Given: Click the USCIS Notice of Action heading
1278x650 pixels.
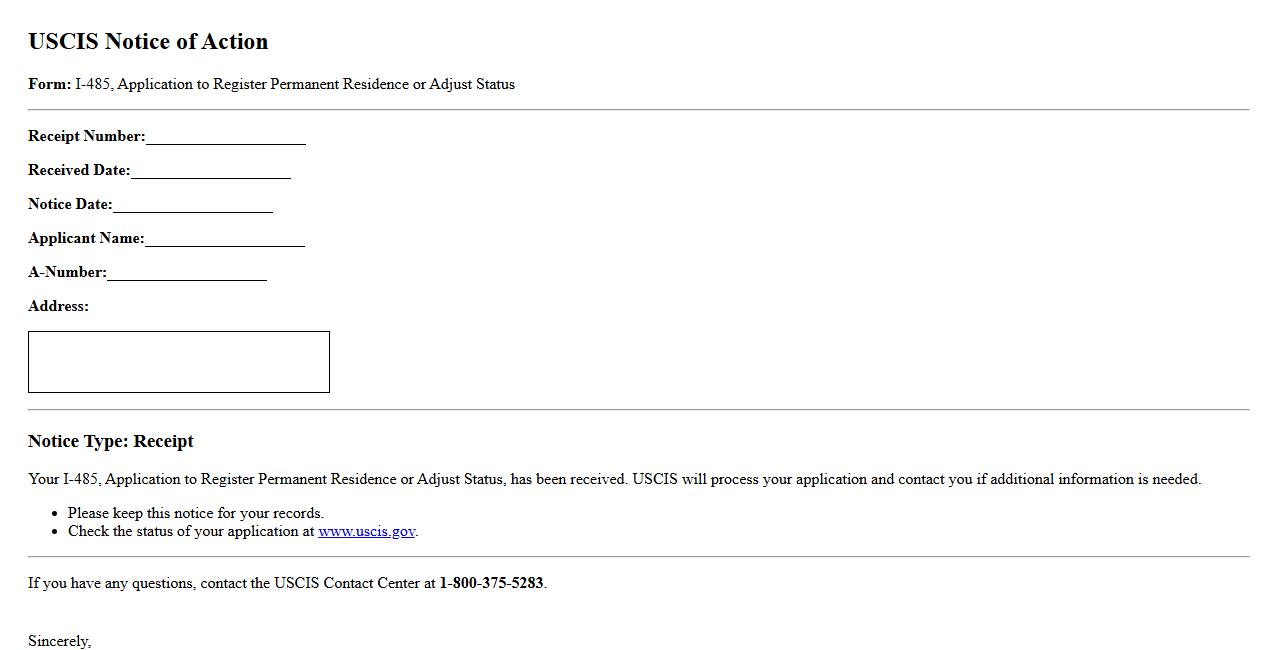Looking at the screenshot, I should (x=148, y=42).
